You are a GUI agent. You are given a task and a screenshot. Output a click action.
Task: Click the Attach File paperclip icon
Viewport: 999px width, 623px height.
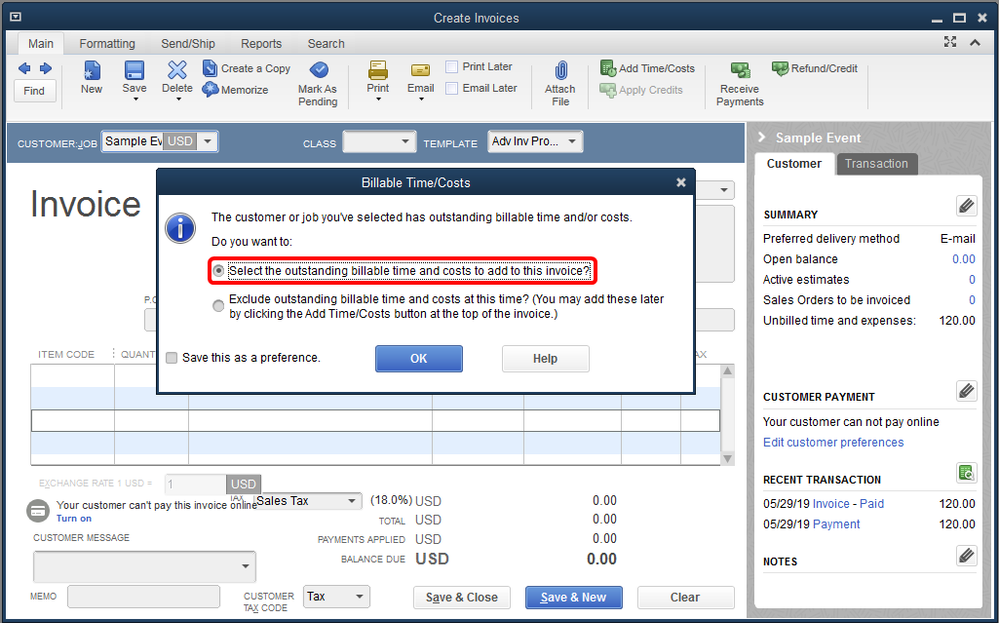[561, 70]
